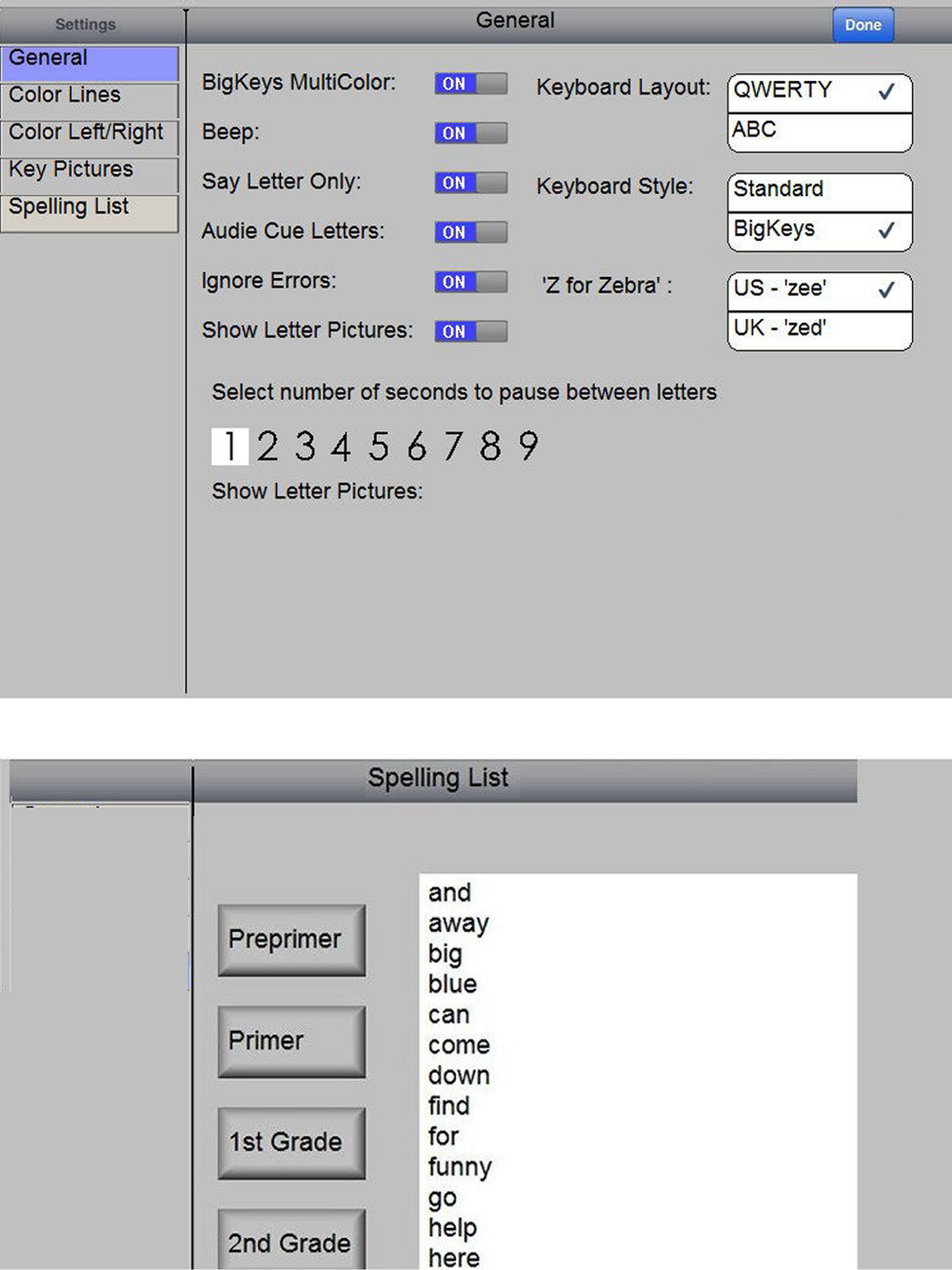This screenshot has height=1270, width=952.
Task: Select the word 'here' in spelling list
Action: pyautogui.click(x=453, y=1259)
